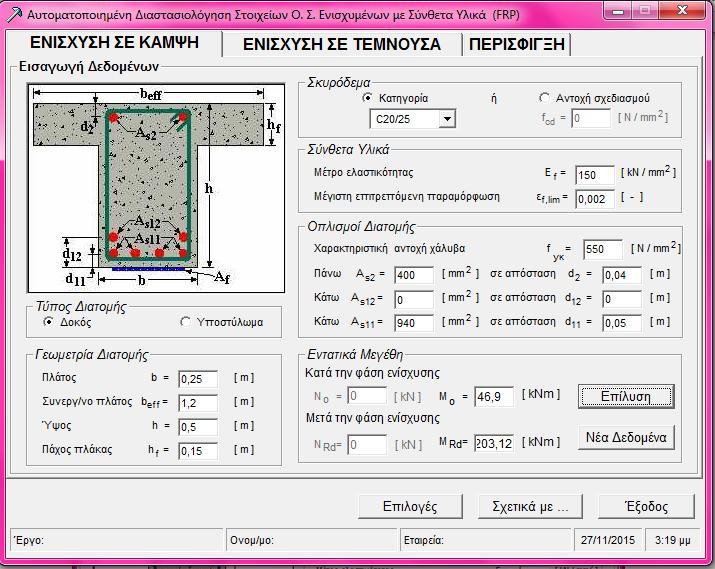
Task: Click the MRd field showing 203,12
Action: tap(494, 444)
